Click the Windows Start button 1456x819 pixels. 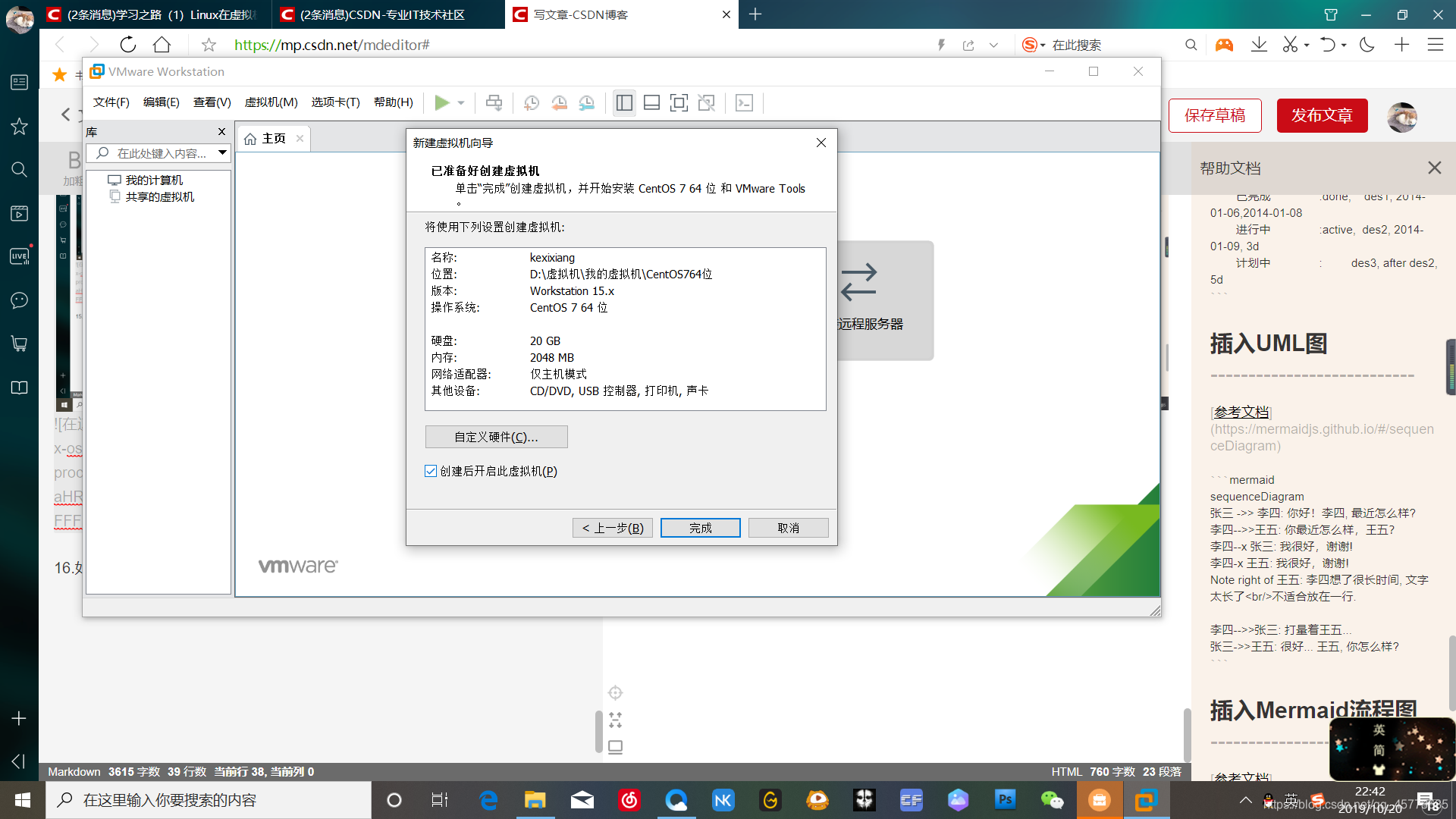point(23,799)
